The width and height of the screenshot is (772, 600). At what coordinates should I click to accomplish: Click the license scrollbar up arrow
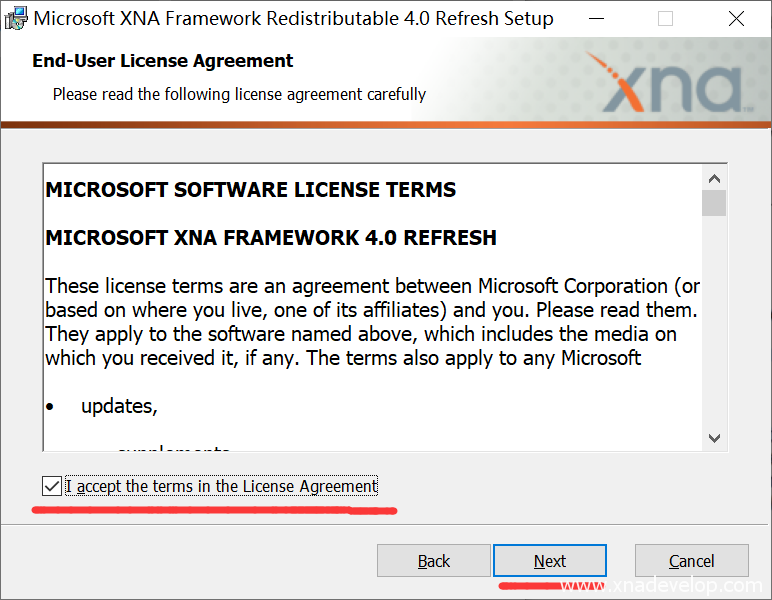tap(714, 178)
